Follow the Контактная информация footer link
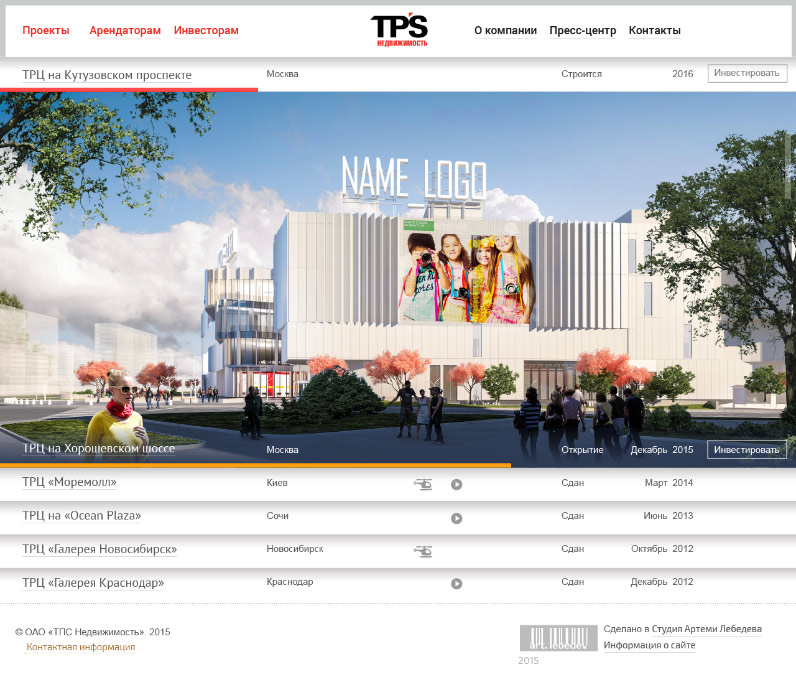 pos(80,647)
